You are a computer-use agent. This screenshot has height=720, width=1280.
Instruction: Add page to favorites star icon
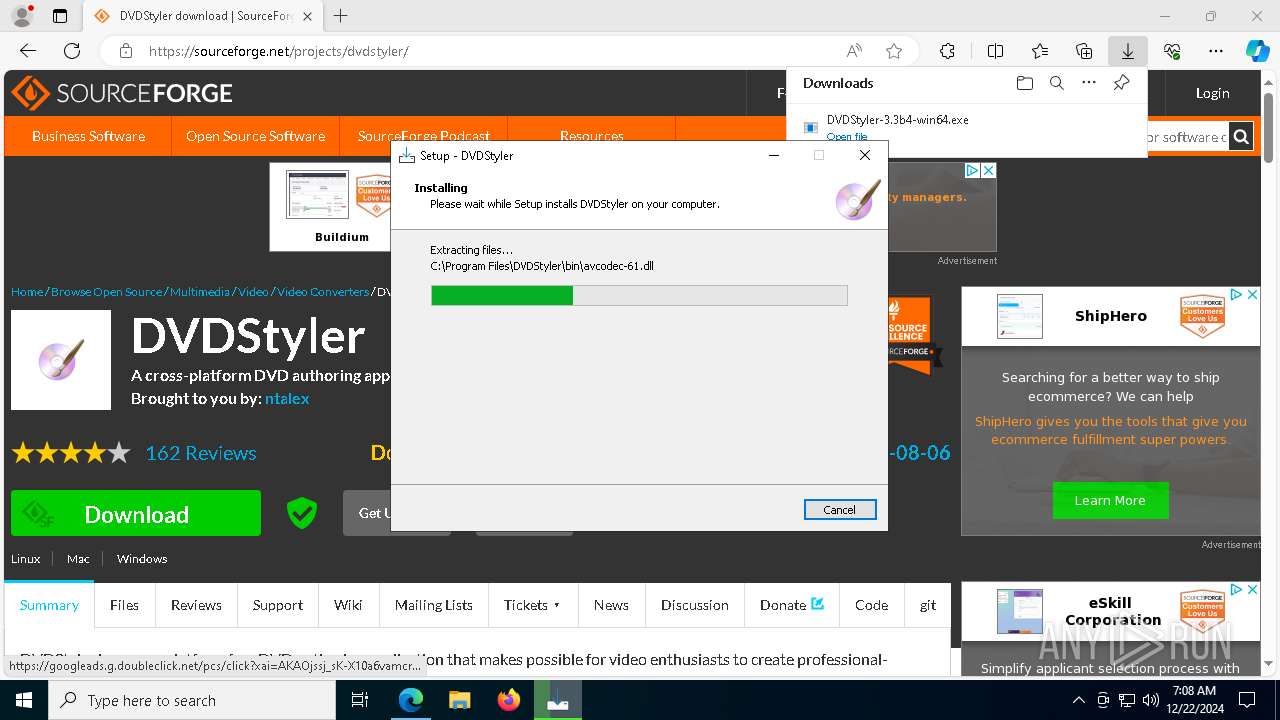pos(894,51)
